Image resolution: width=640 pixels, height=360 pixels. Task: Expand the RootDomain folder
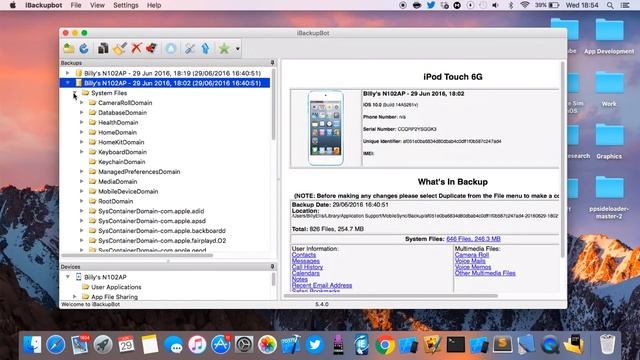pyautogui.click(x=82, y=201)
